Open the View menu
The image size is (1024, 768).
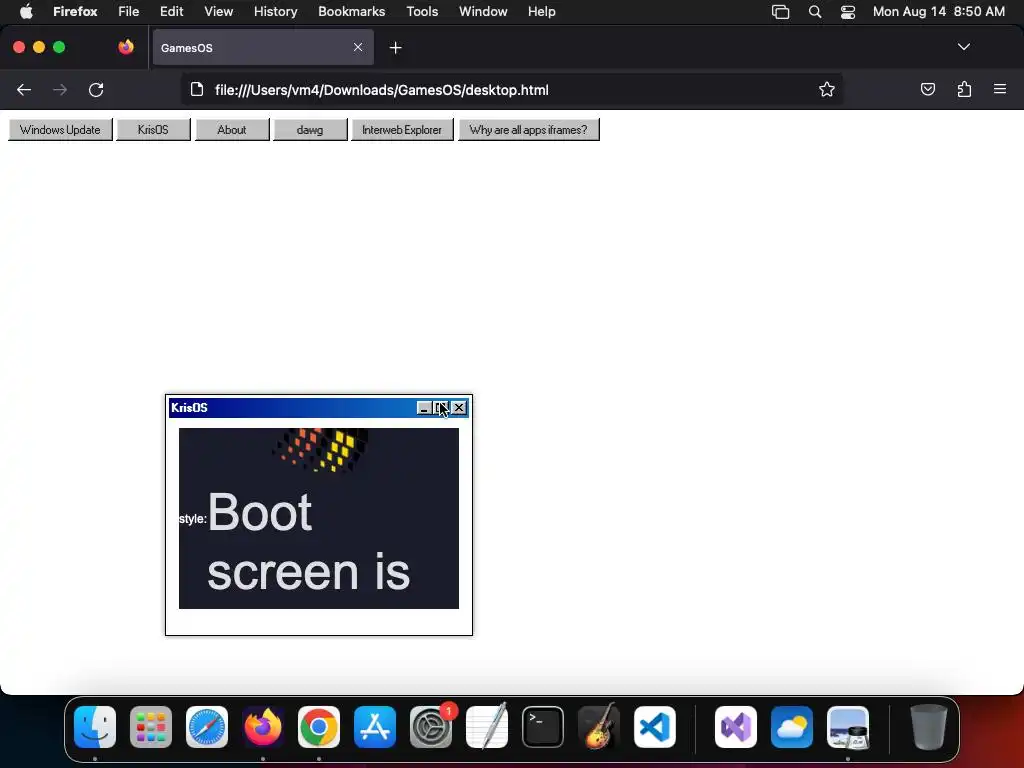(218, 12)
